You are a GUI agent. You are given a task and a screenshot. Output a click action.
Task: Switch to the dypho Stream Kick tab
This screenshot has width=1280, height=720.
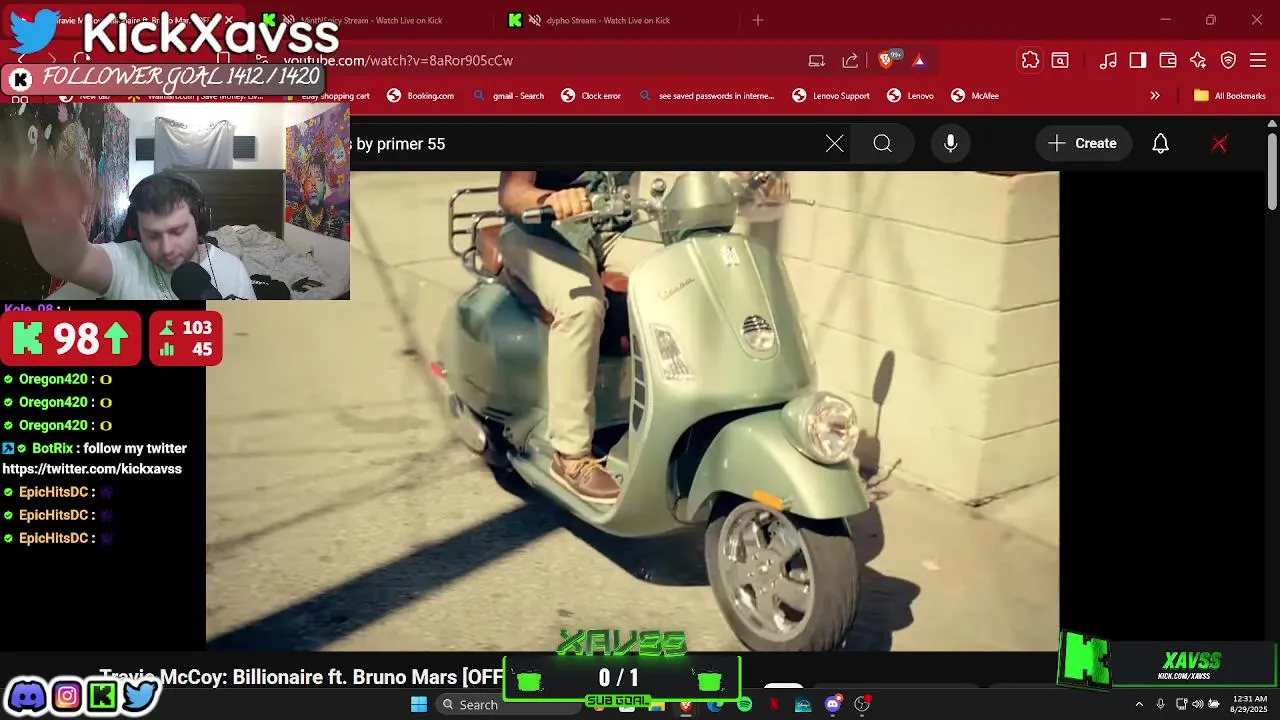[608, 20]
